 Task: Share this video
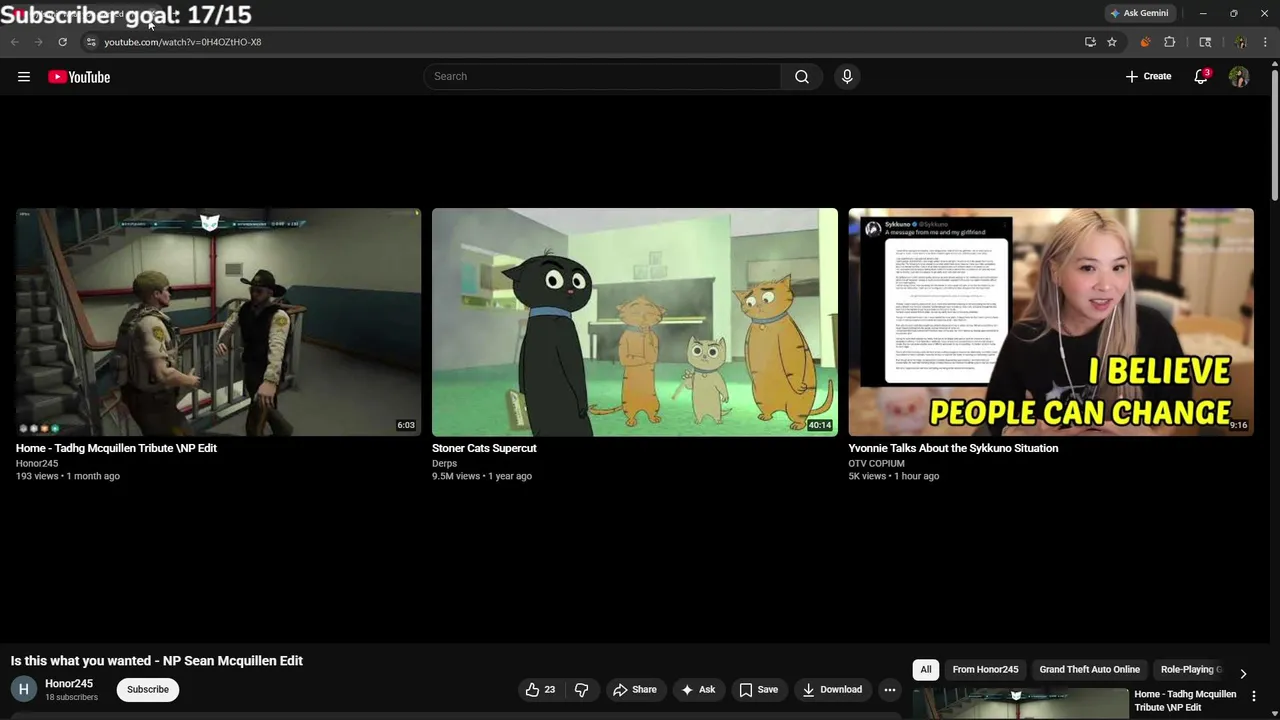pos(635,690)
